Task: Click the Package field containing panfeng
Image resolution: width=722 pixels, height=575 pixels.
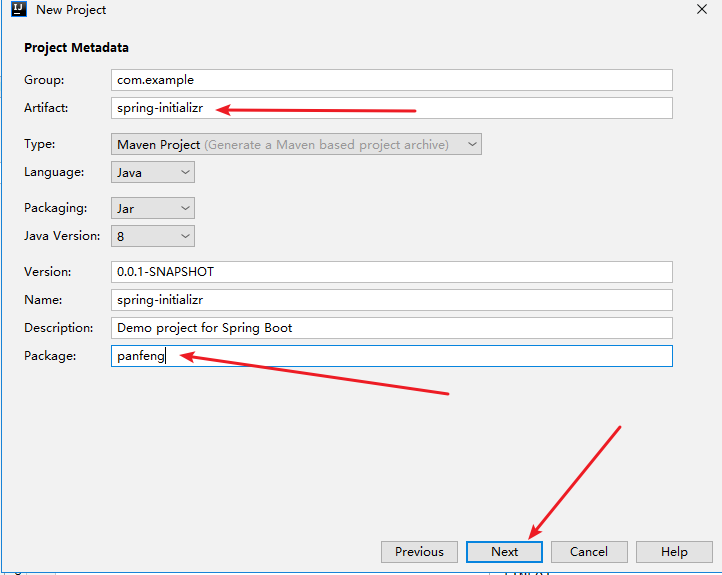Action: [391, 356]
